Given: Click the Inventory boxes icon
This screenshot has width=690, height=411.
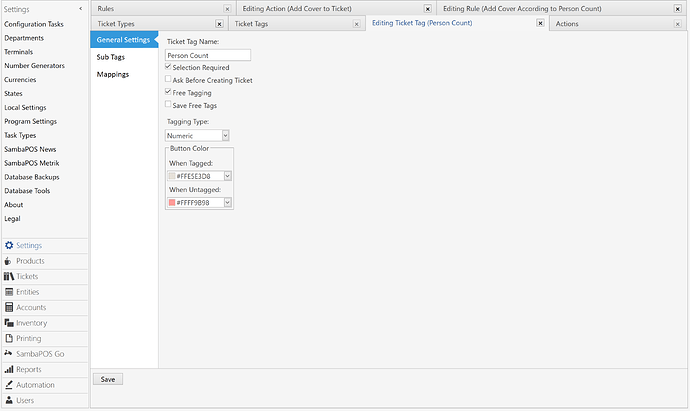Looking at the screenshot, I should (x=9, y=323).
